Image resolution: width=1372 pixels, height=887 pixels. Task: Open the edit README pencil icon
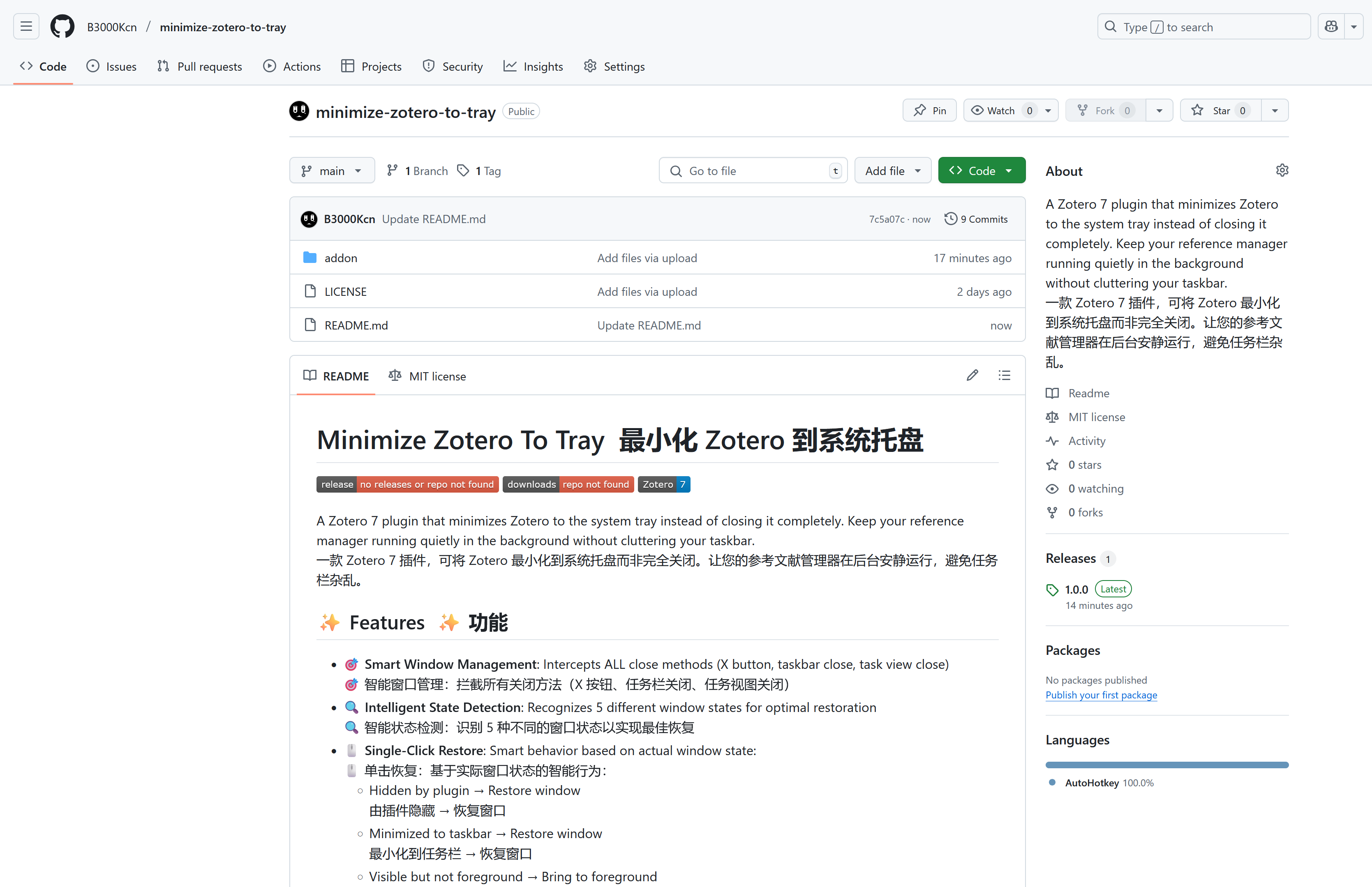972,375
